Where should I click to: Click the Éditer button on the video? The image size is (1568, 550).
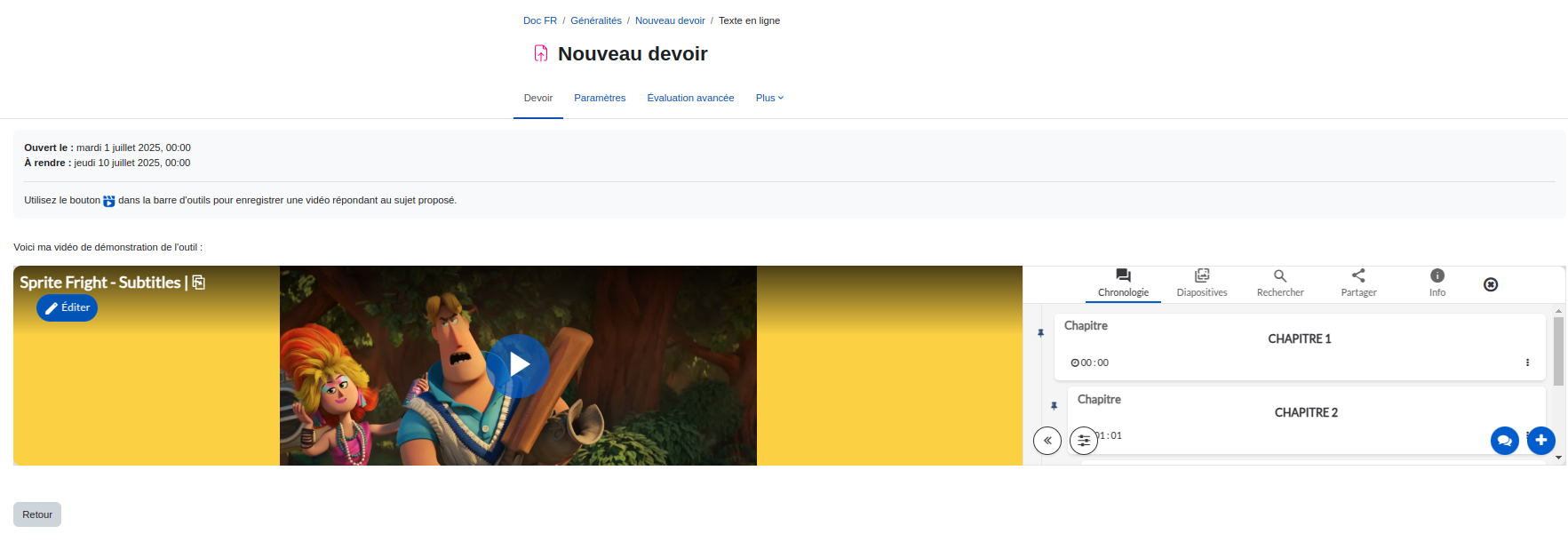[x=67, y=307]
